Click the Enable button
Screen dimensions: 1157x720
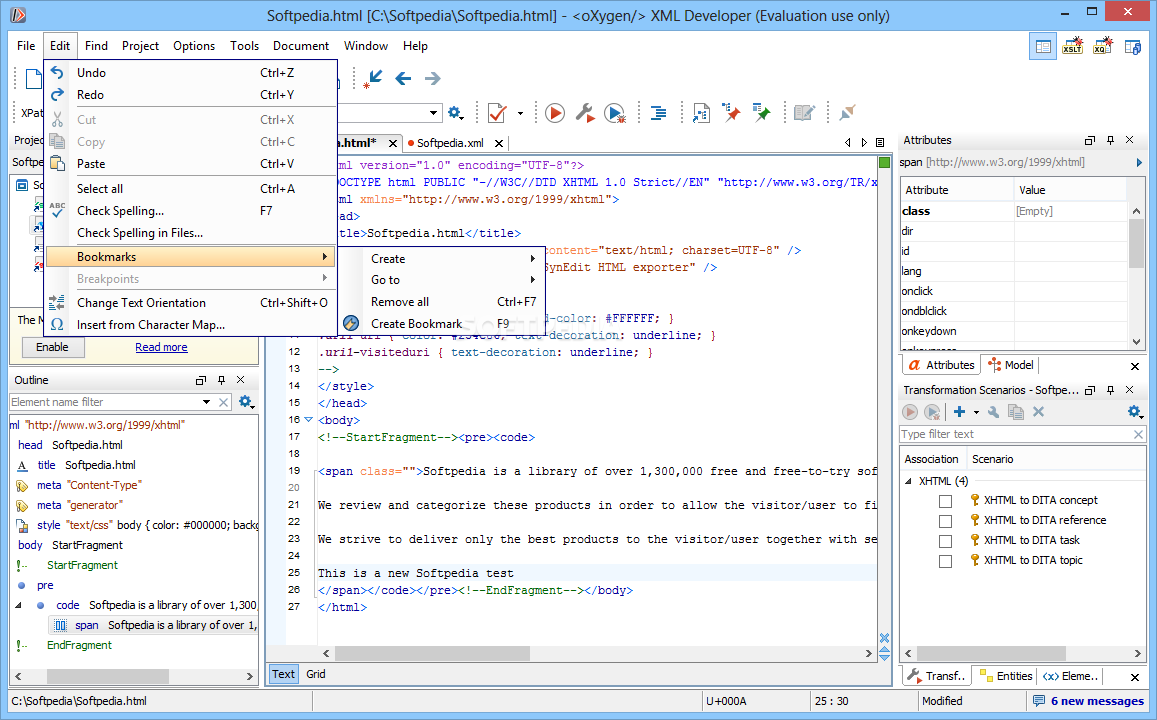tap(52, 347)
